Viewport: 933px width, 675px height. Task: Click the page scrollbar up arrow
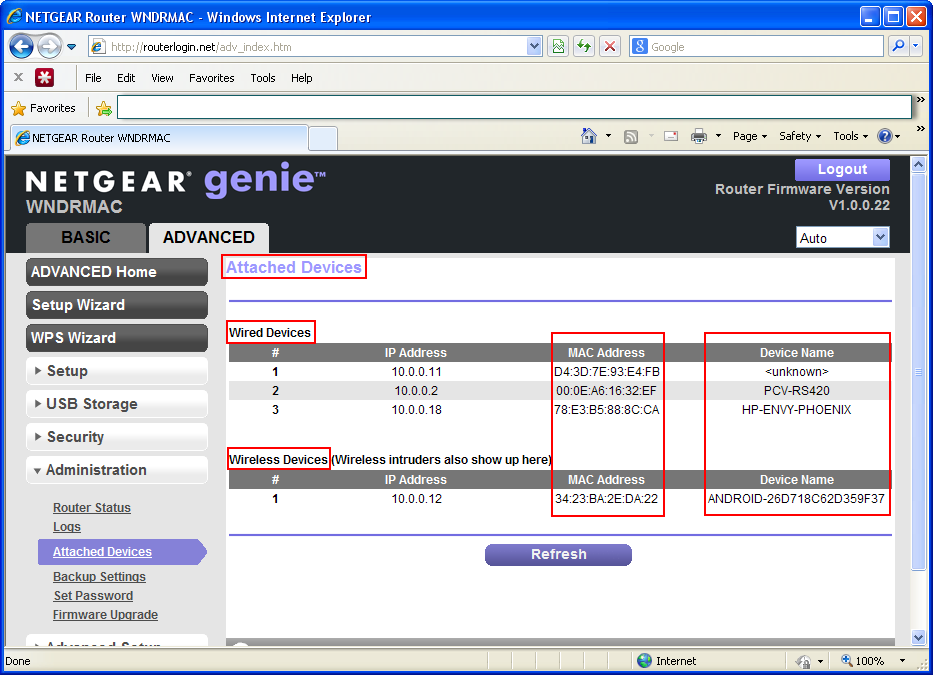pyautogui.click(x=918, y=164)
